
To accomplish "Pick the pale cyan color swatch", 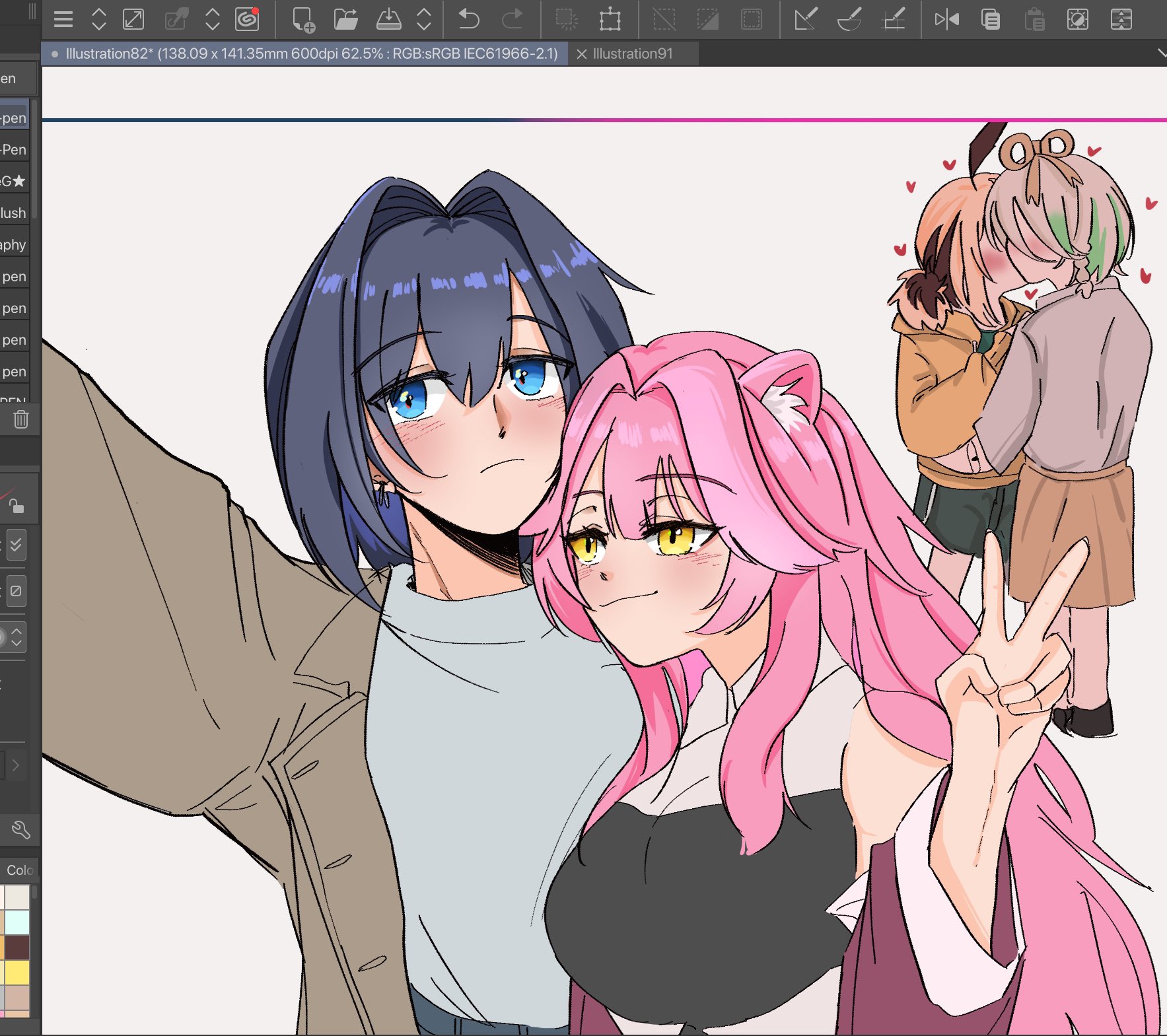I will point(17,922).
